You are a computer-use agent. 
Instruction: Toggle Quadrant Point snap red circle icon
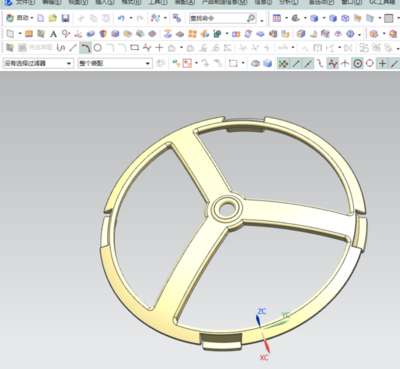tap(370, 63)
